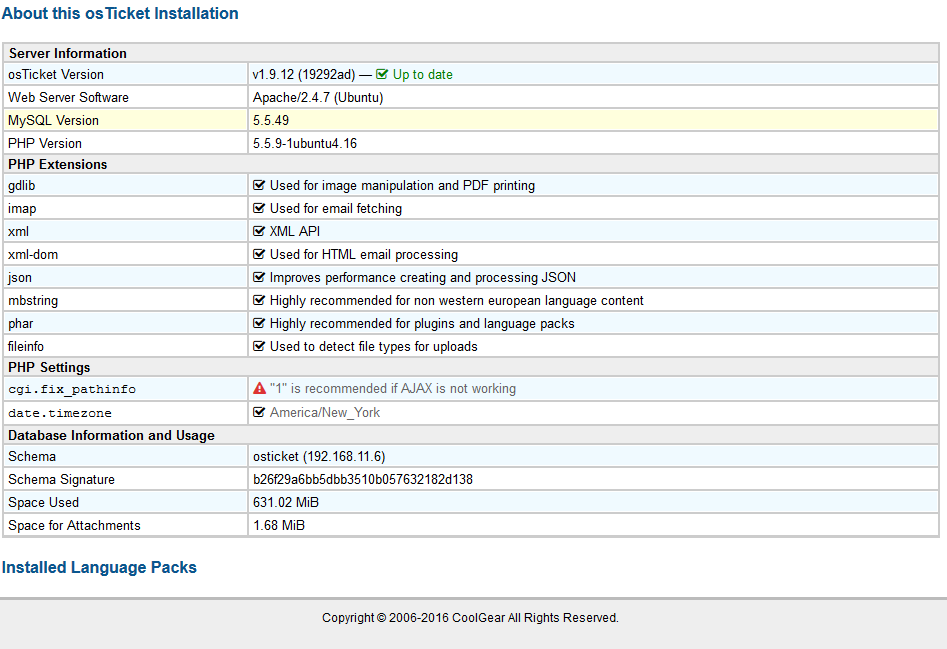
Task: Click the non western european language description
Action: click(457, 300)
